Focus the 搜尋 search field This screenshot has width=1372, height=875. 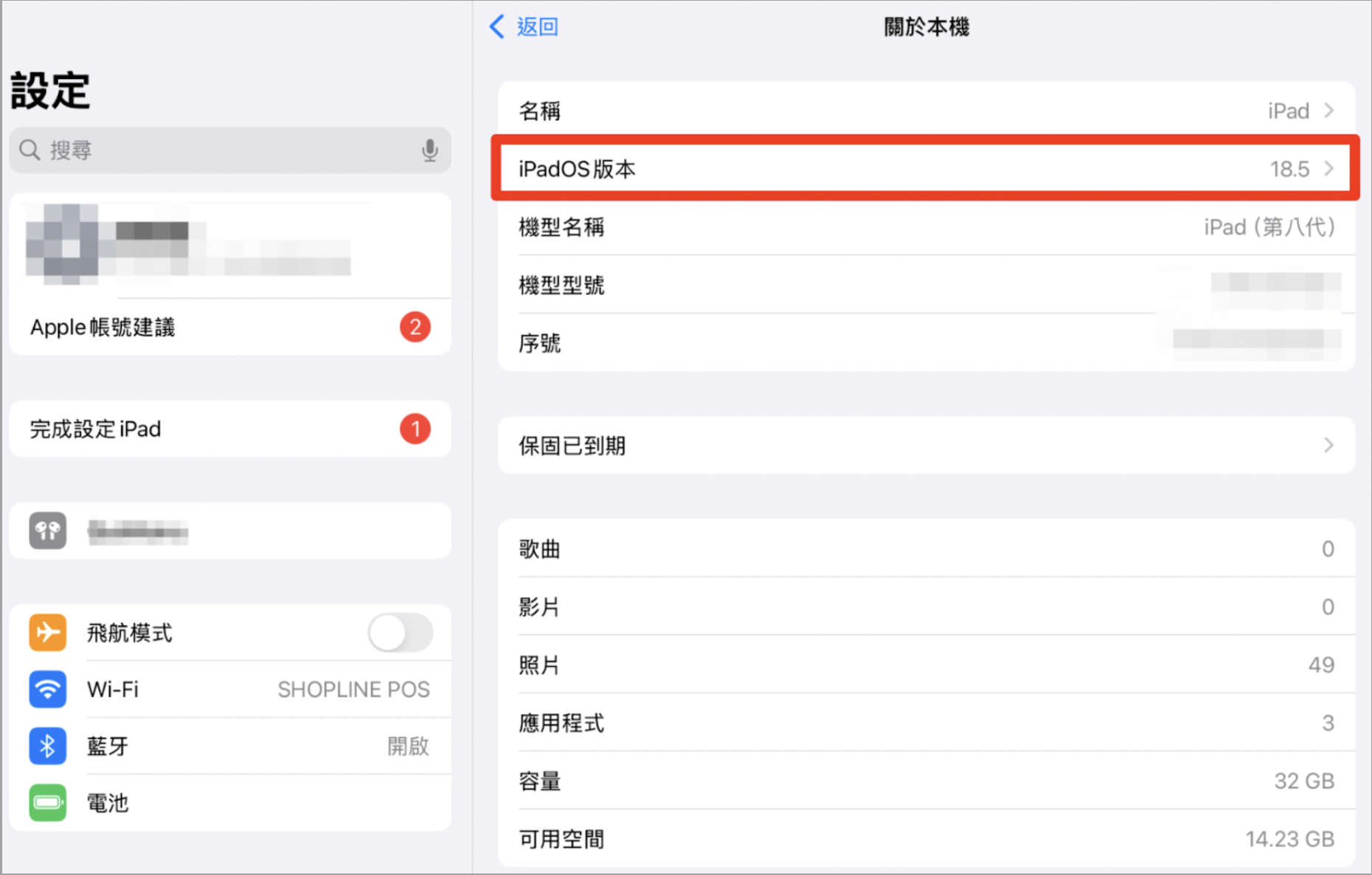tap(230, 151)
